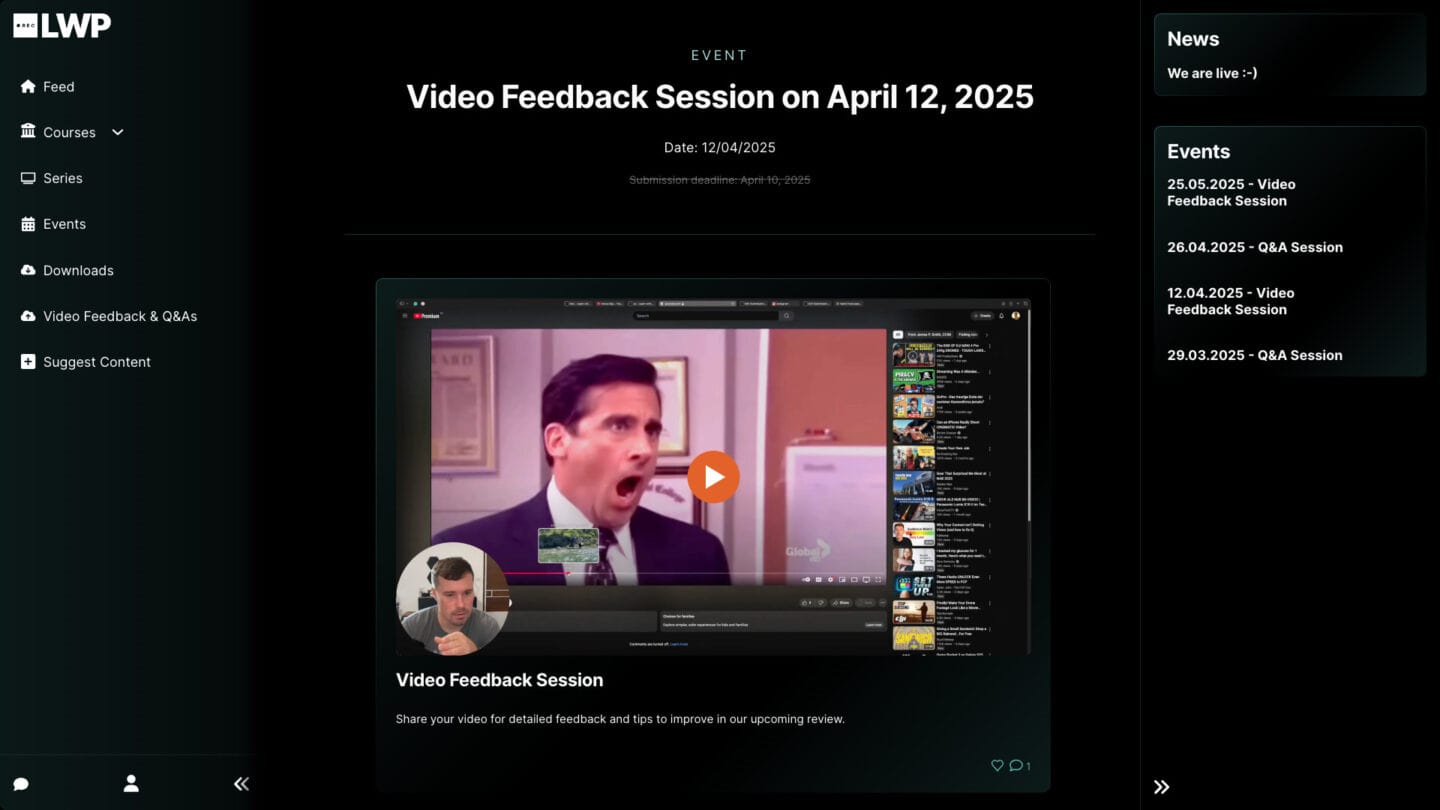Open the 25.05.2025 Video Feedback Session event

(x=1231, y=192)
